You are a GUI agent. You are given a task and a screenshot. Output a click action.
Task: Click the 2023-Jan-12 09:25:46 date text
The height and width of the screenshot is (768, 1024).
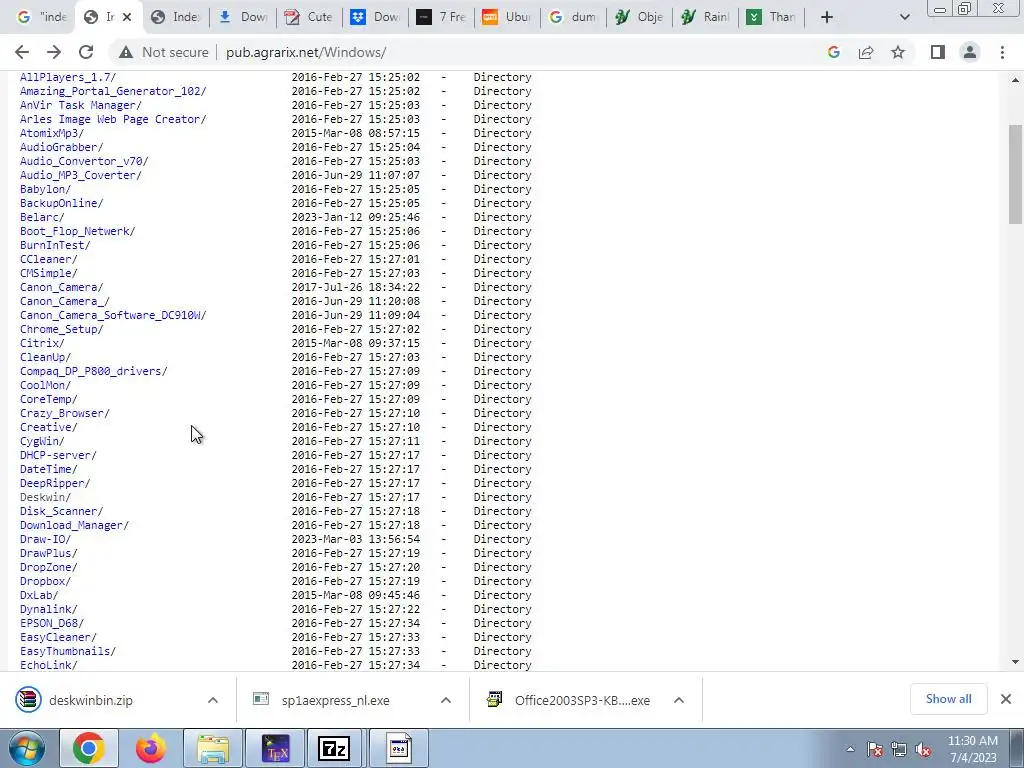[x=355, y=217]
